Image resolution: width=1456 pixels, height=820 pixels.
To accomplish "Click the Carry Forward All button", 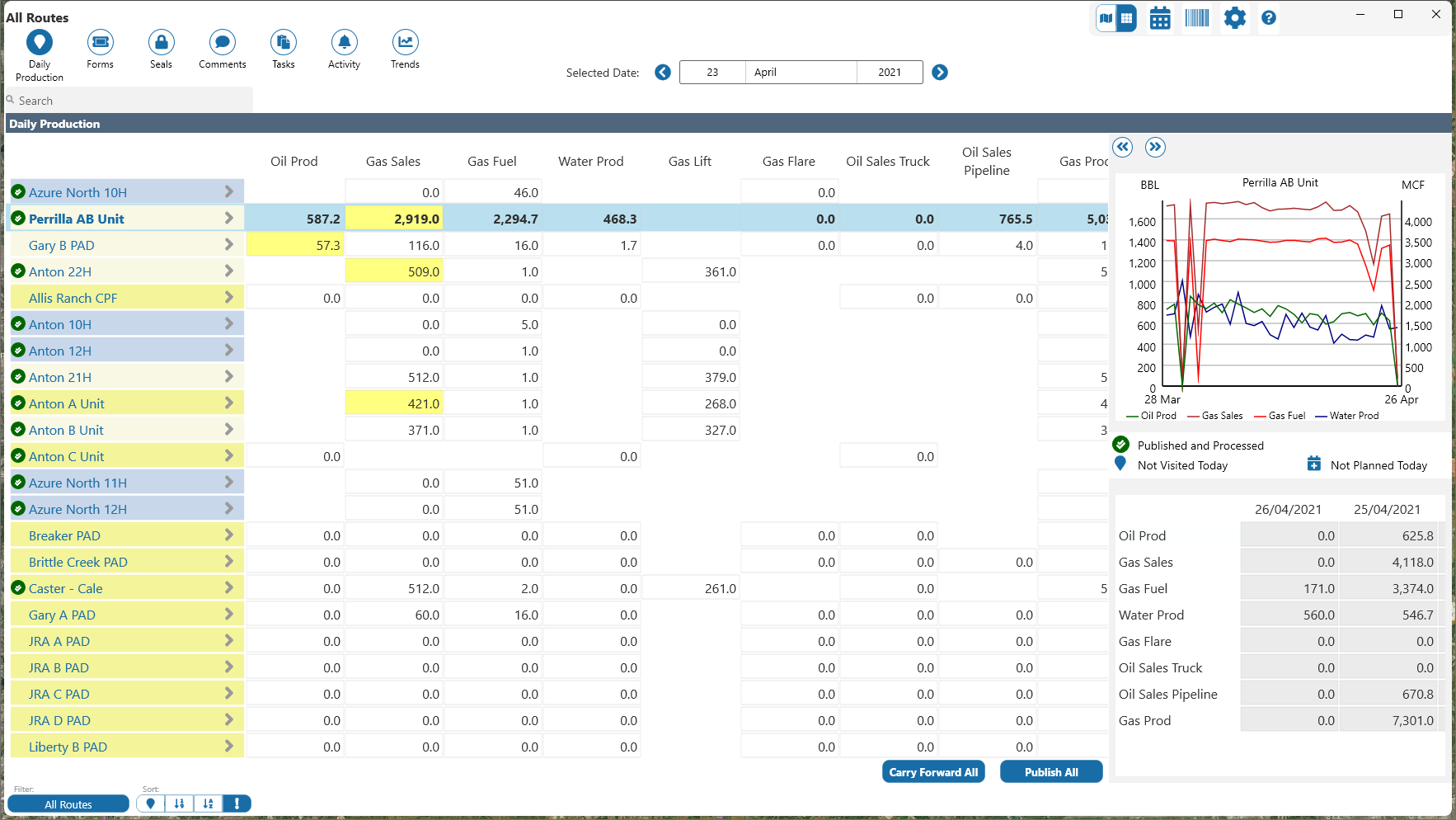I will tap(932, 772).
